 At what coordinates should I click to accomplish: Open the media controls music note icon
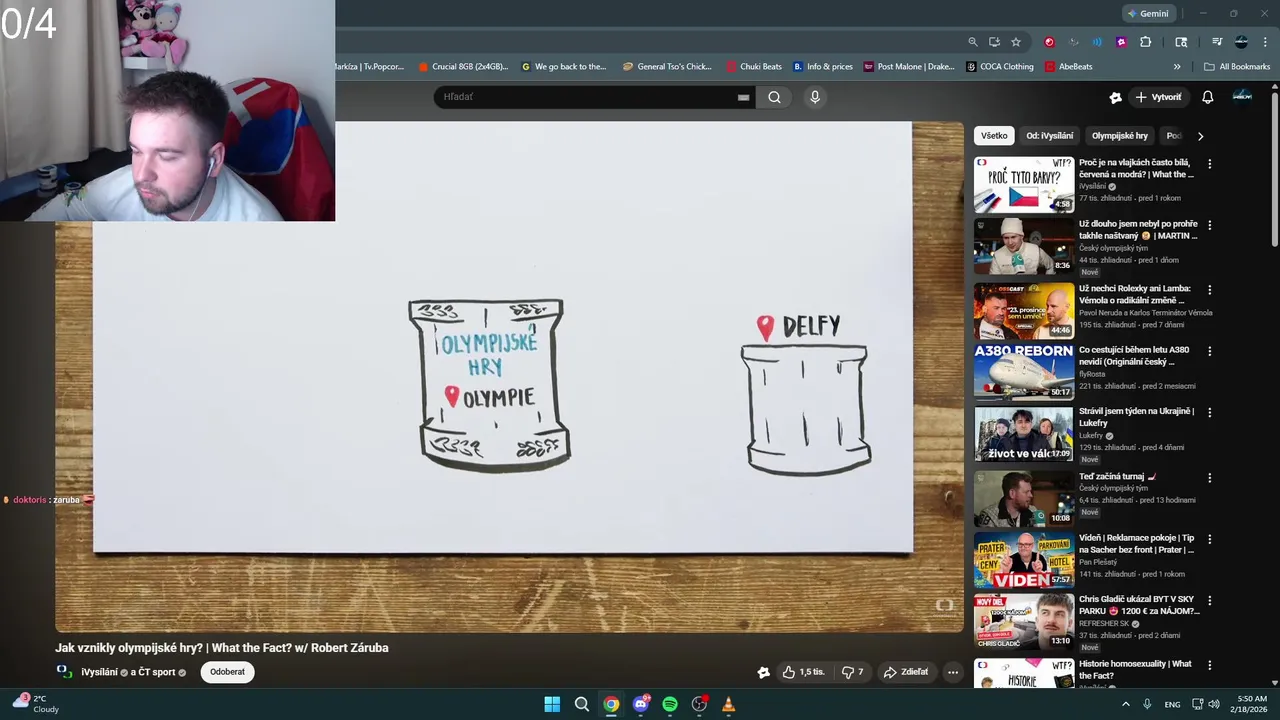1217,42
